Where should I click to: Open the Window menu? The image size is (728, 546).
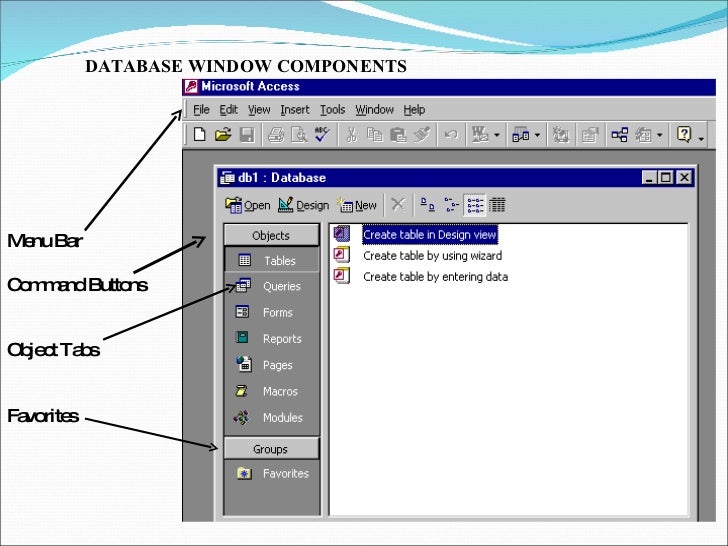point(374,110)
